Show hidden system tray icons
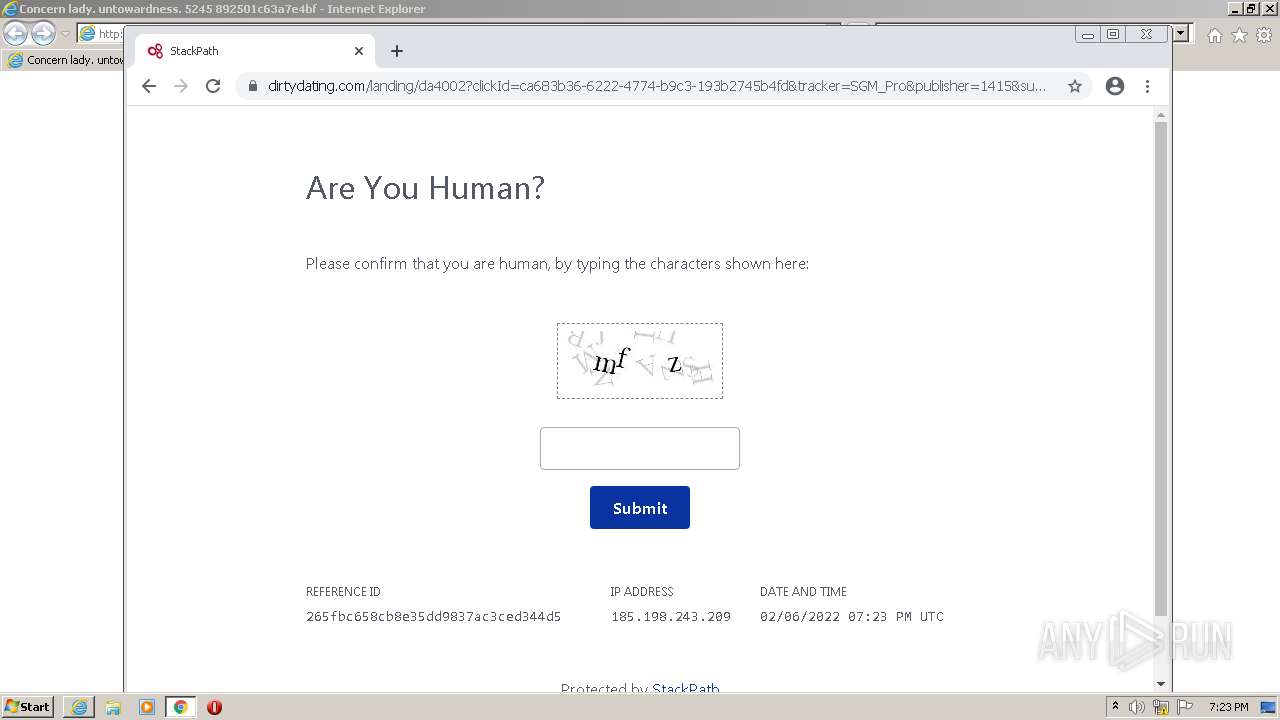Viewport: 1280px width, 720px height. (x=1115, y=707)
